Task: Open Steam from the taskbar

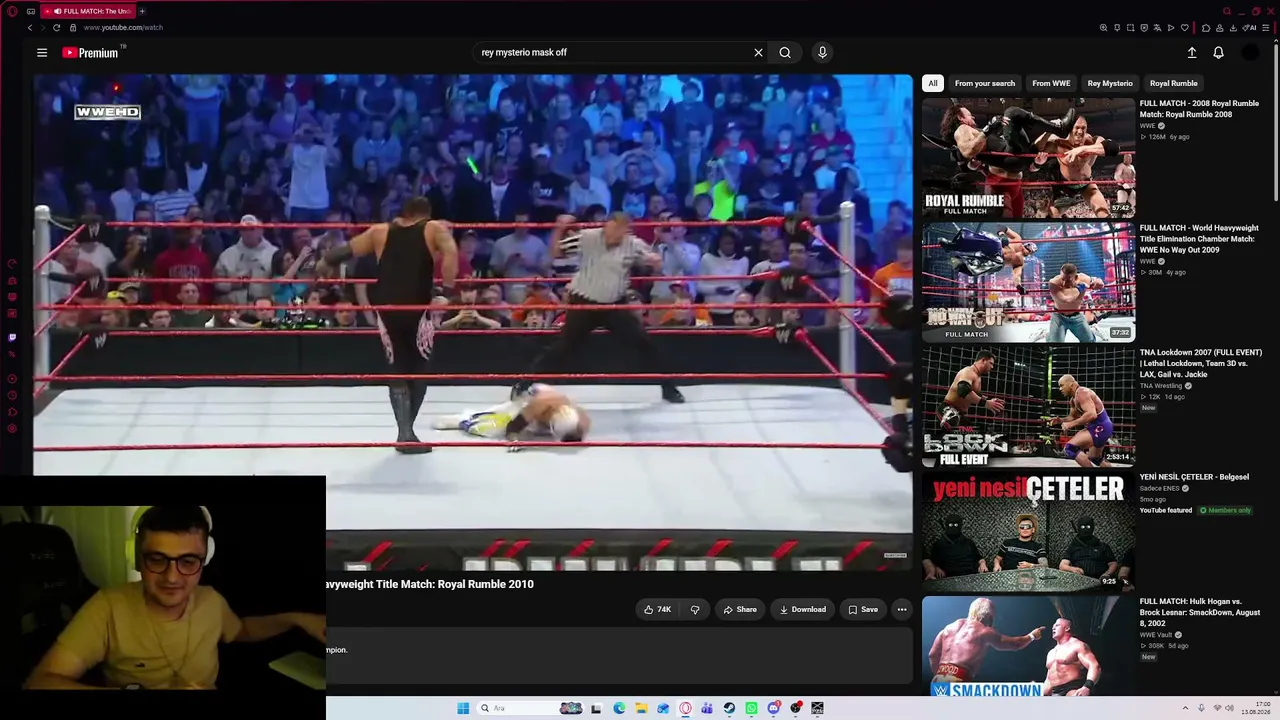Action: point(729,708)
